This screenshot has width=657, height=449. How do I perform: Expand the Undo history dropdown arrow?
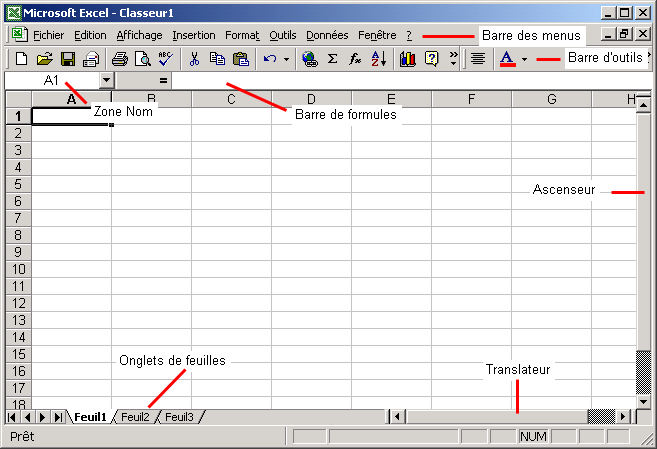pyautogui.click(x=287, y=59)
